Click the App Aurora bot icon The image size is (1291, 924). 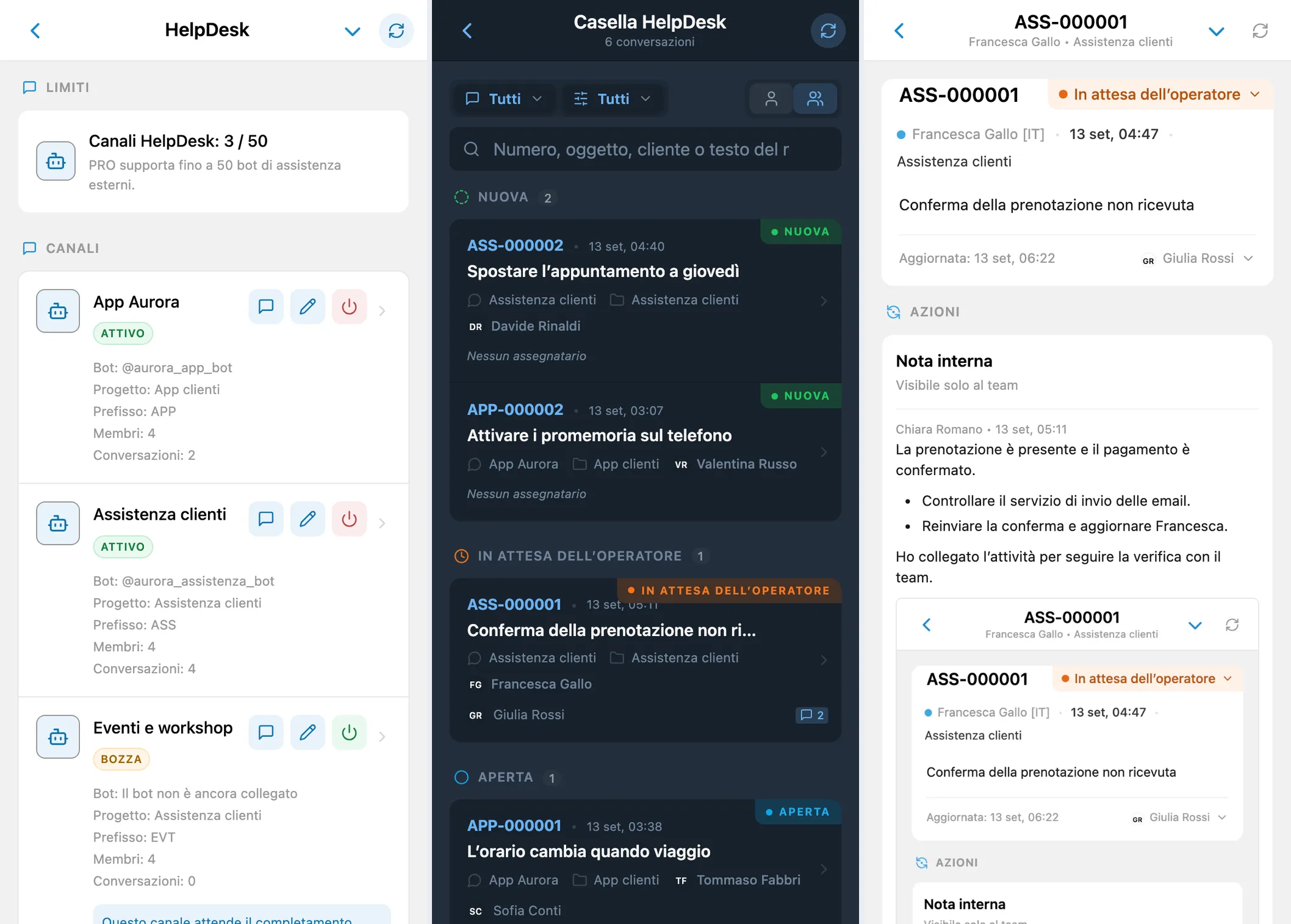tap(58, 311)
